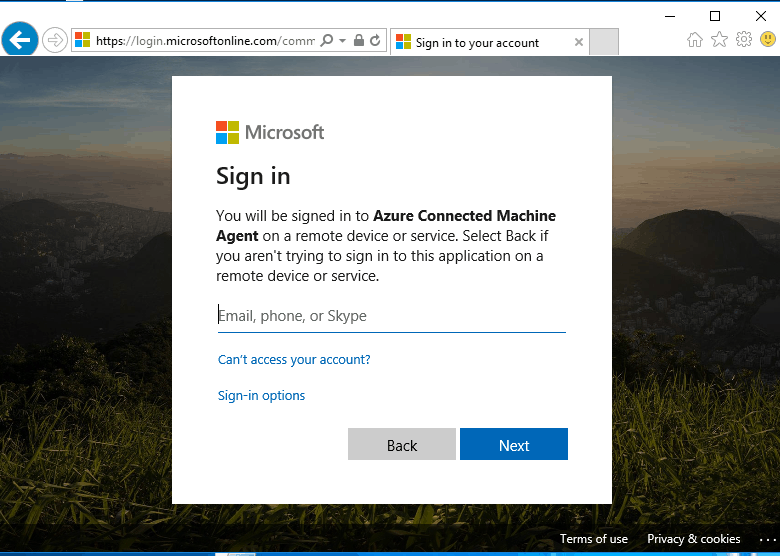Click the browser Back arrow button
Screen dimensions: 780x556
coord(20,40)
